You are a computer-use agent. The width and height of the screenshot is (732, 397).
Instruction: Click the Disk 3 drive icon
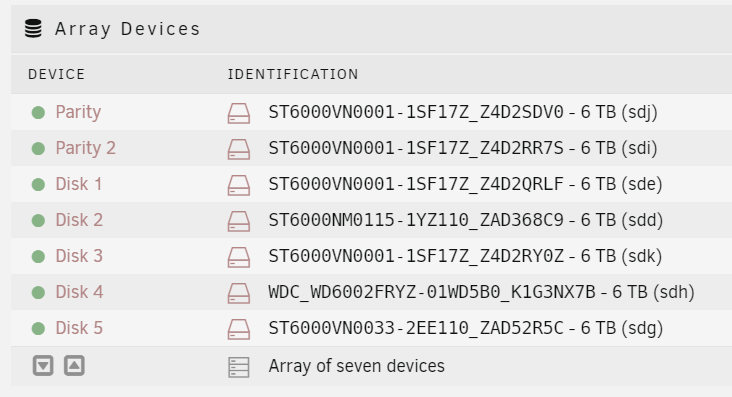coord(239,257)
